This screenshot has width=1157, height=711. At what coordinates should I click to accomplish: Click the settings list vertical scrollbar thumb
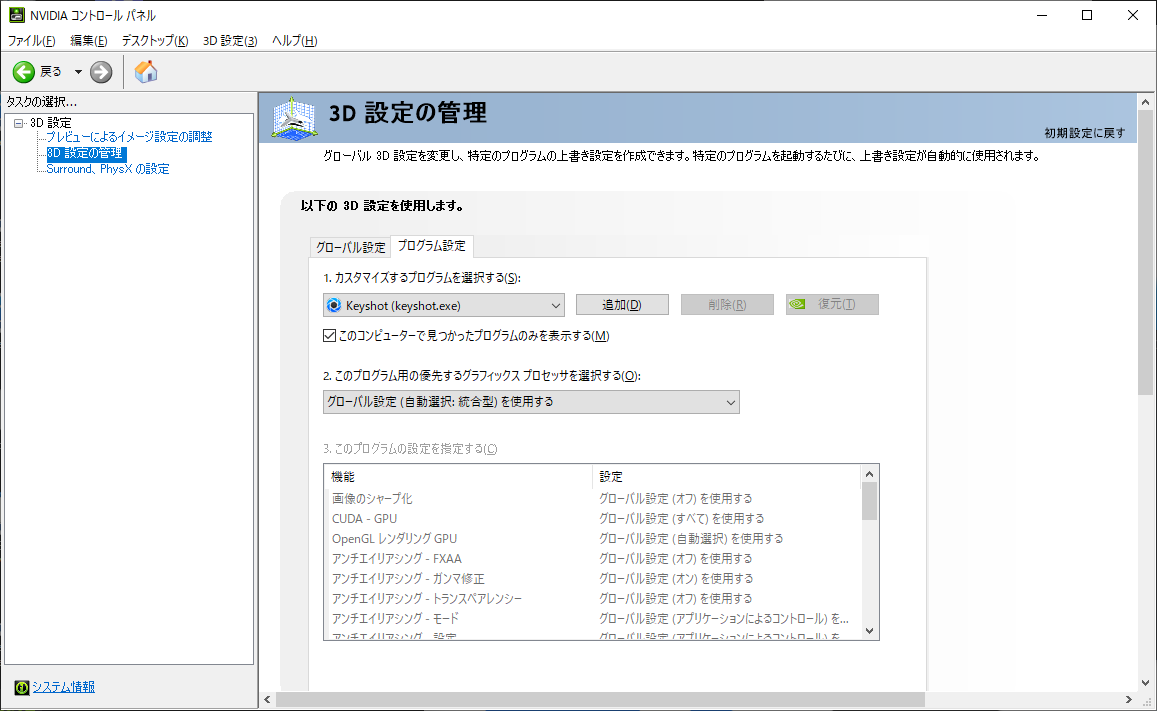[869, 502]
